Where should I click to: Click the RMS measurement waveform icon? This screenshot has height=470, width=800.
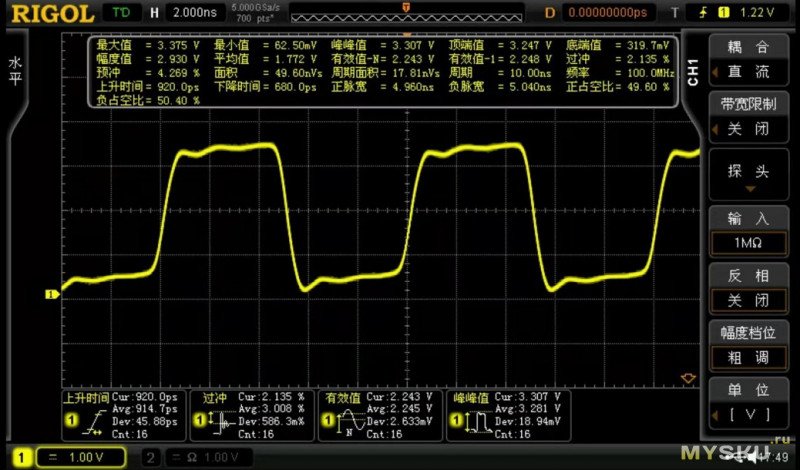[x=346, y=424]
